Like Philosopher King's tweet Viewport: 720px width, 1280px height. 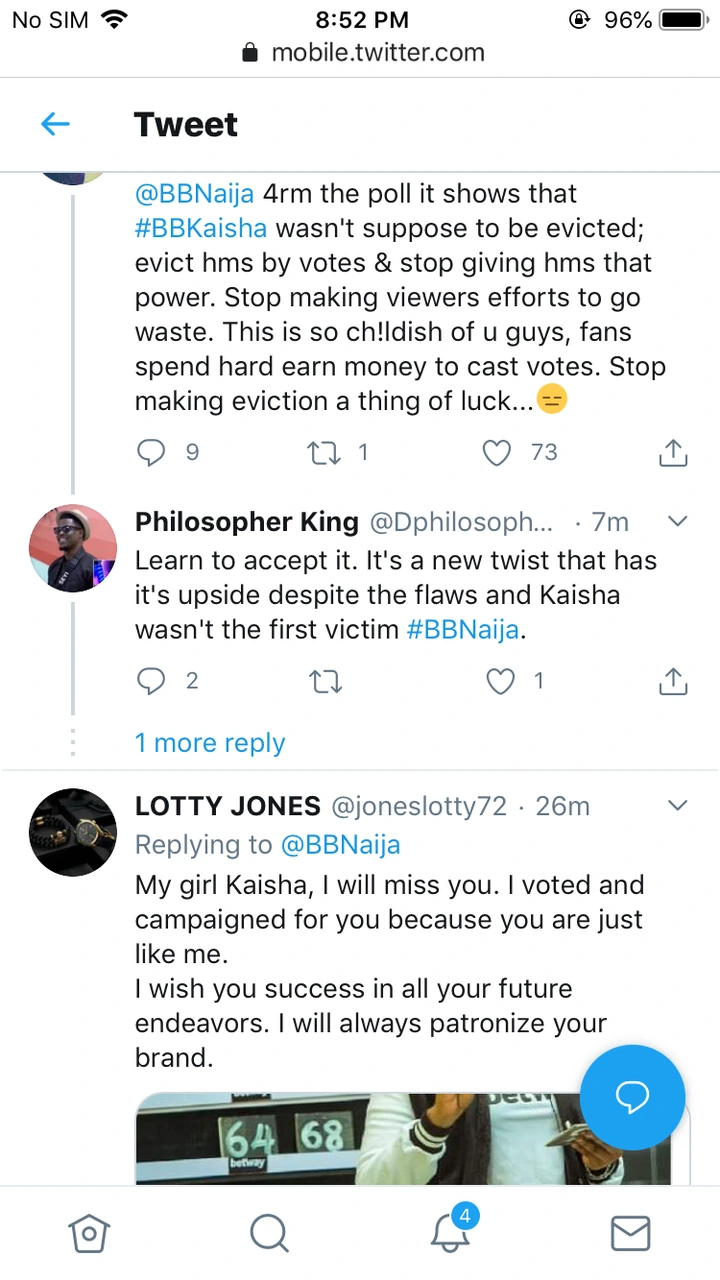pyautogui.click(x=499, y=682)
